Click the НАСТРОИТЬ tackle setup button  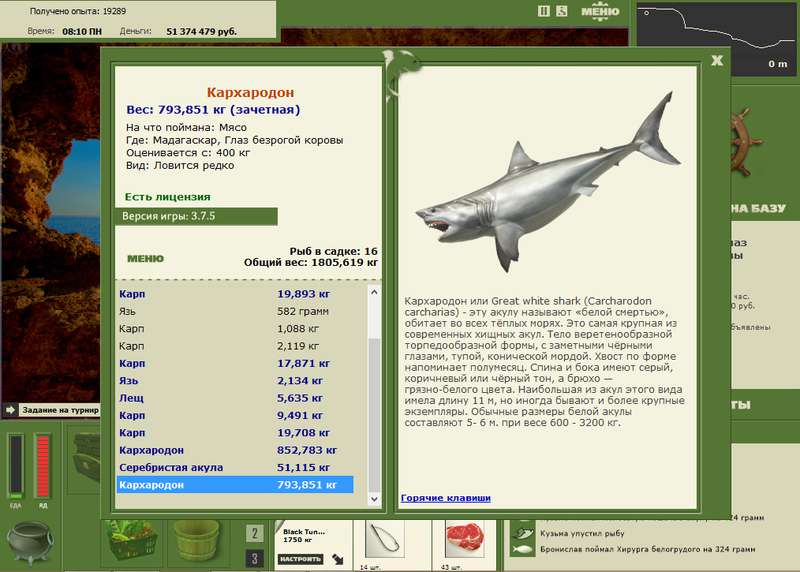(x=301, y=559)
